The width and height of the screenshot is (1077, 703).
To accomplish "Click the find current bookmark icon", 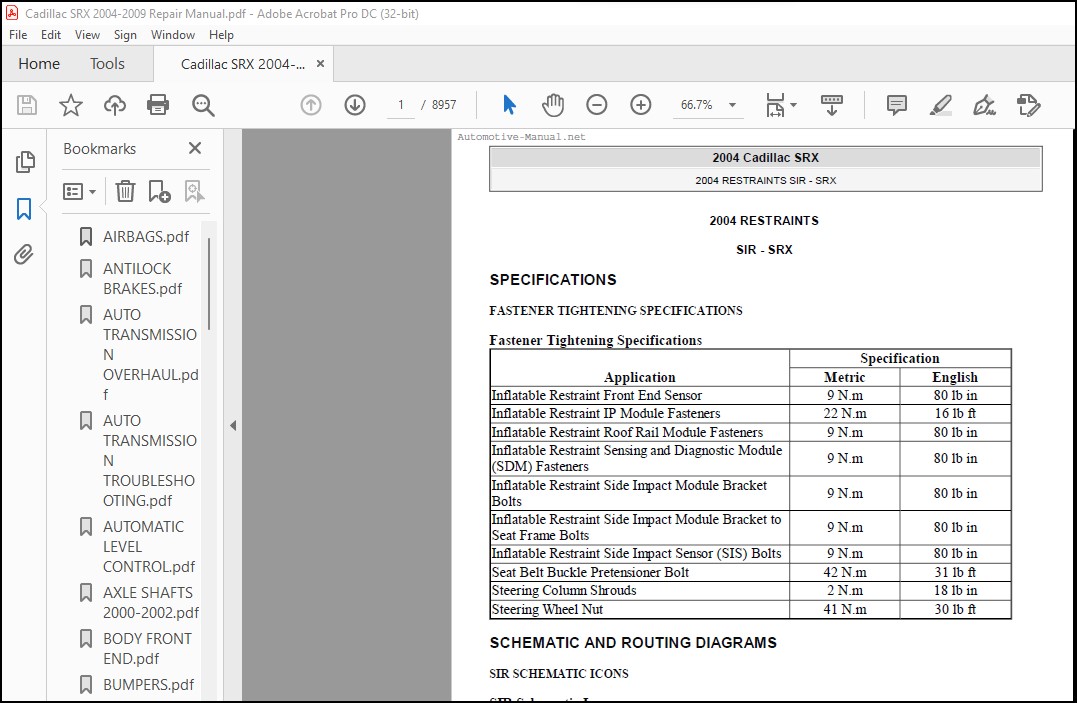I will [194, 191].
